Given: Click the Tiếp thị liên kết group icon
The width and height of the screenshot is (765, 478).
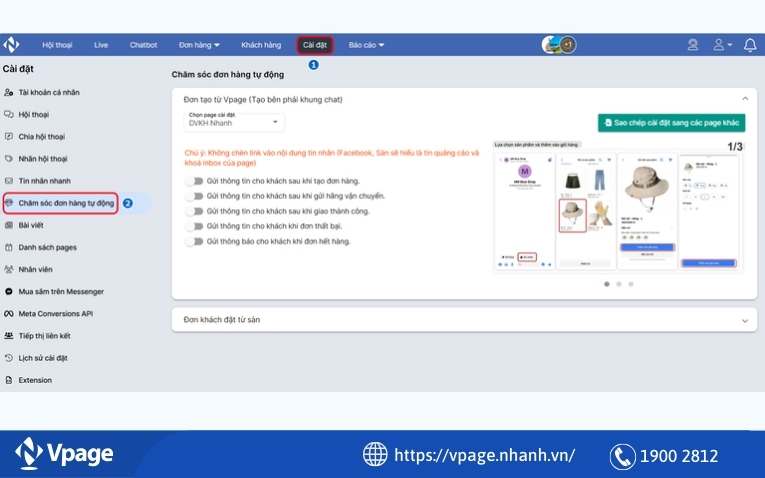Looking at the screenshot, I should pyautogui.click(x=9, y=336).
